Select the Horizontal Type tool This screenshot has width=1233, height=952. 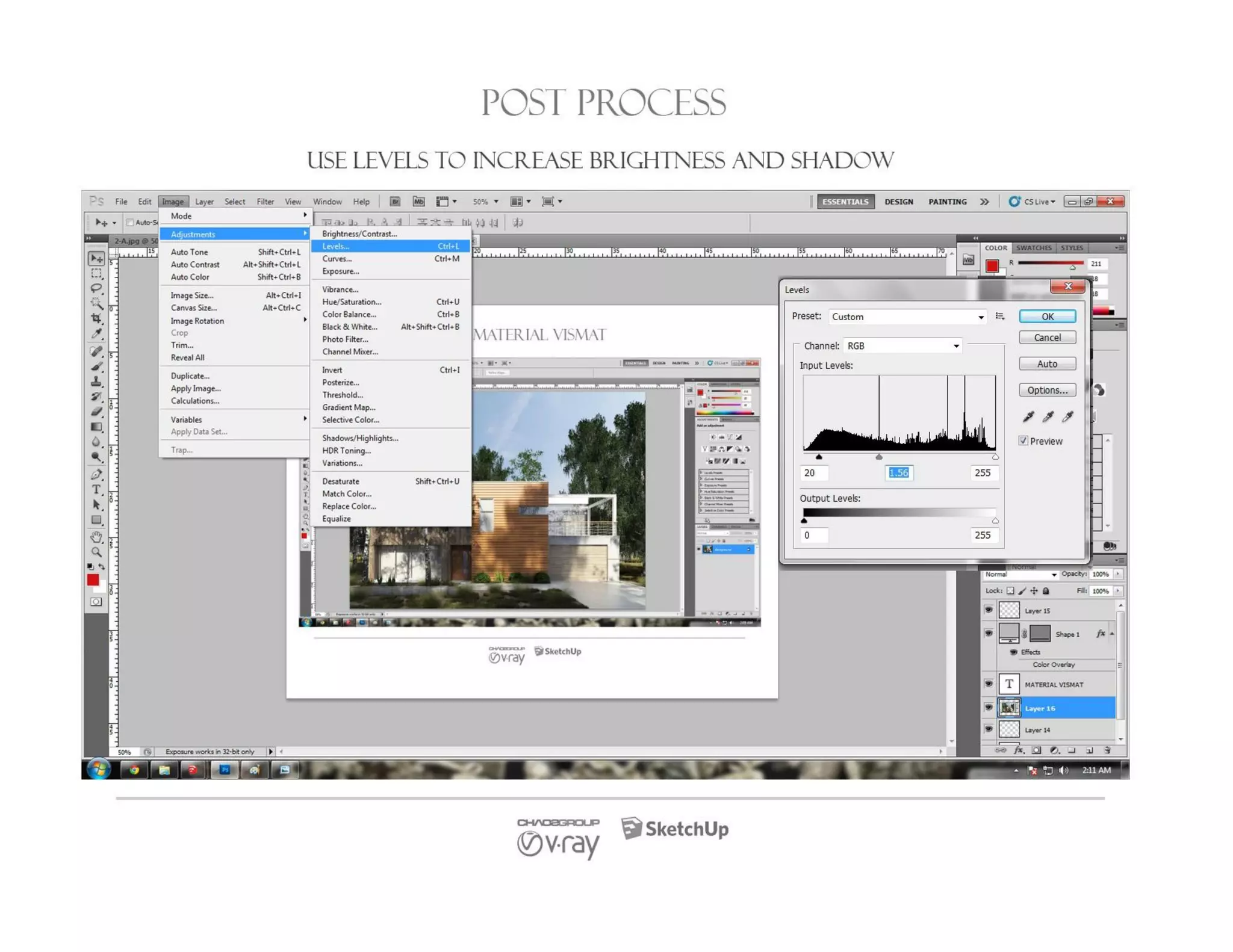coord(96,490)
